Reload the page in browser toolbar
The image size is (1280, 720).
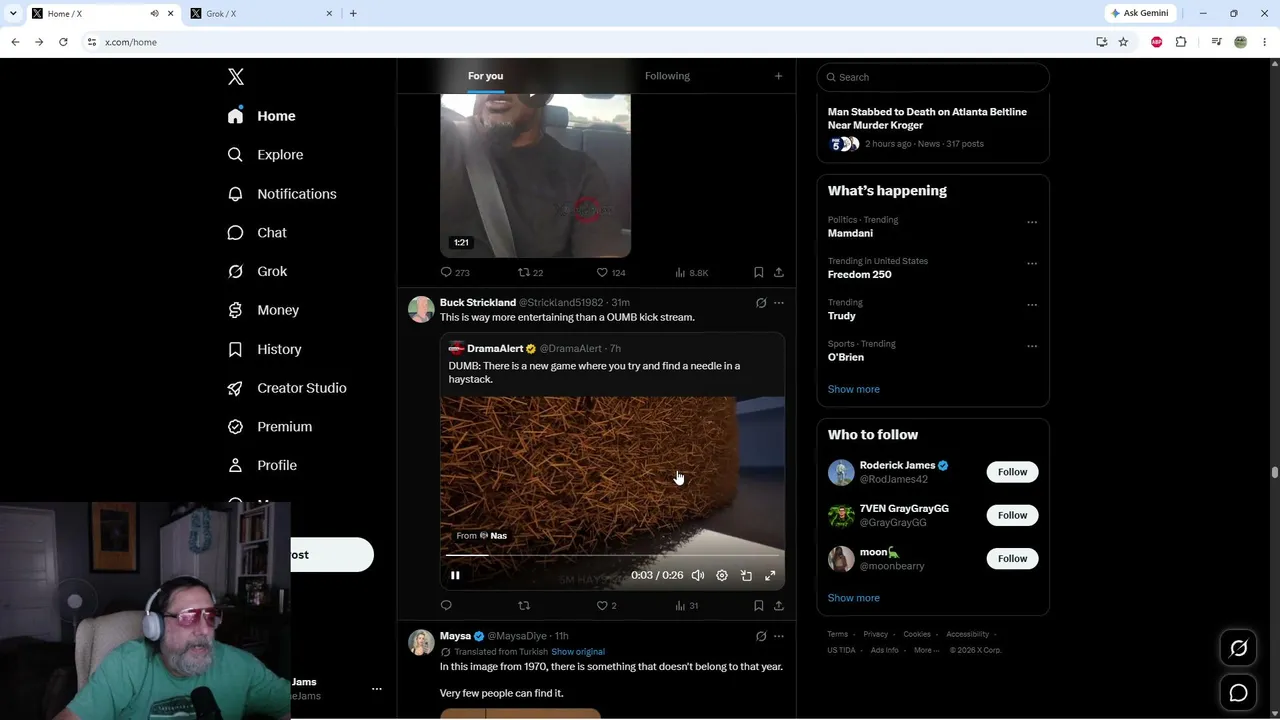click(x=63, y=42)
